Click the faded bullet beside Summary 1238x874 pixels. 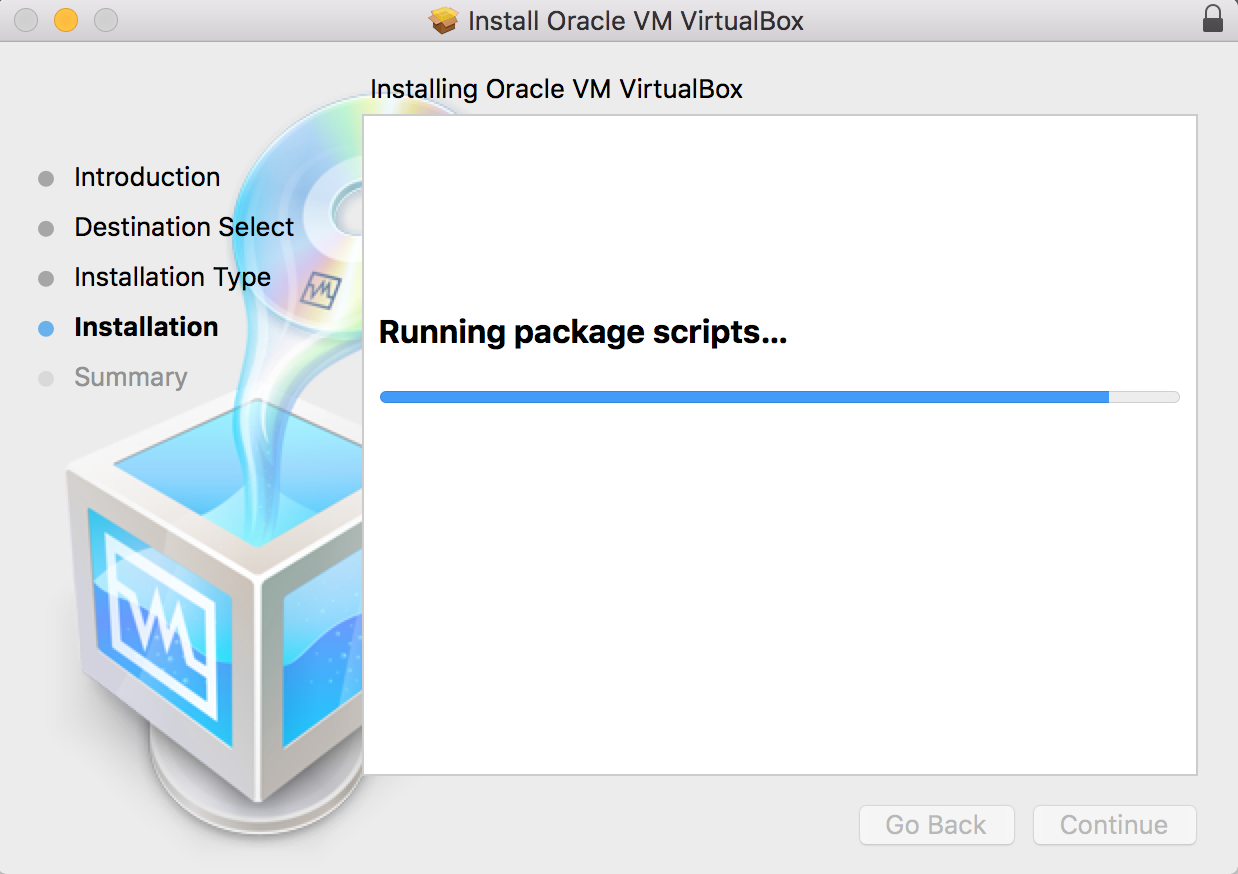click(x=46, y=379)
